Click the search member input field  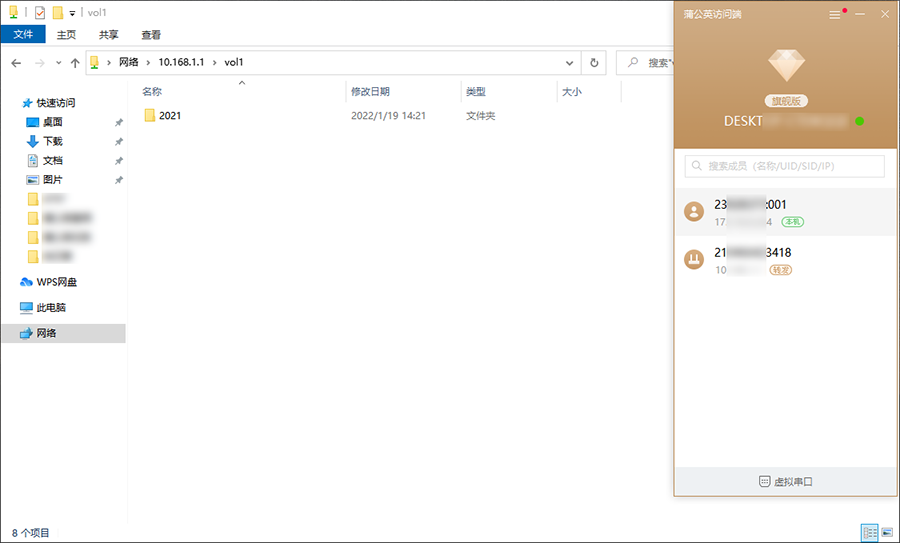(x=785, y=166)
